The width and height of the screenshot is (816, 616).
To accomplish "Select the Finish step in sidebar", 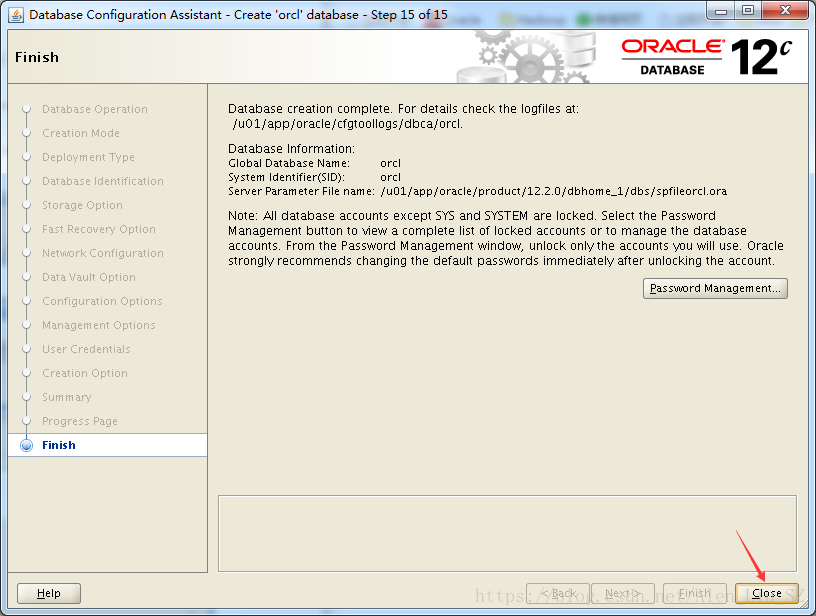I will click(108, 445).
